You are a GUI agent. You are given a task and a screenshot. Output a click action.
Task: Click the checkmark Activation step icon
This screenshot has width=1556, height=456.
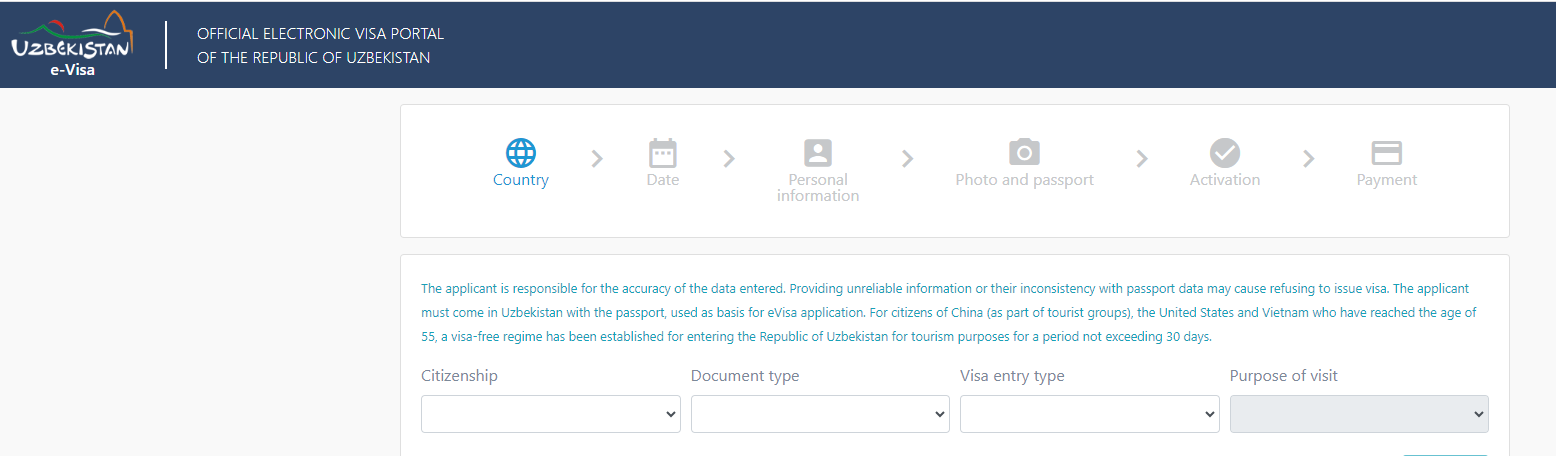point(1225,153)
